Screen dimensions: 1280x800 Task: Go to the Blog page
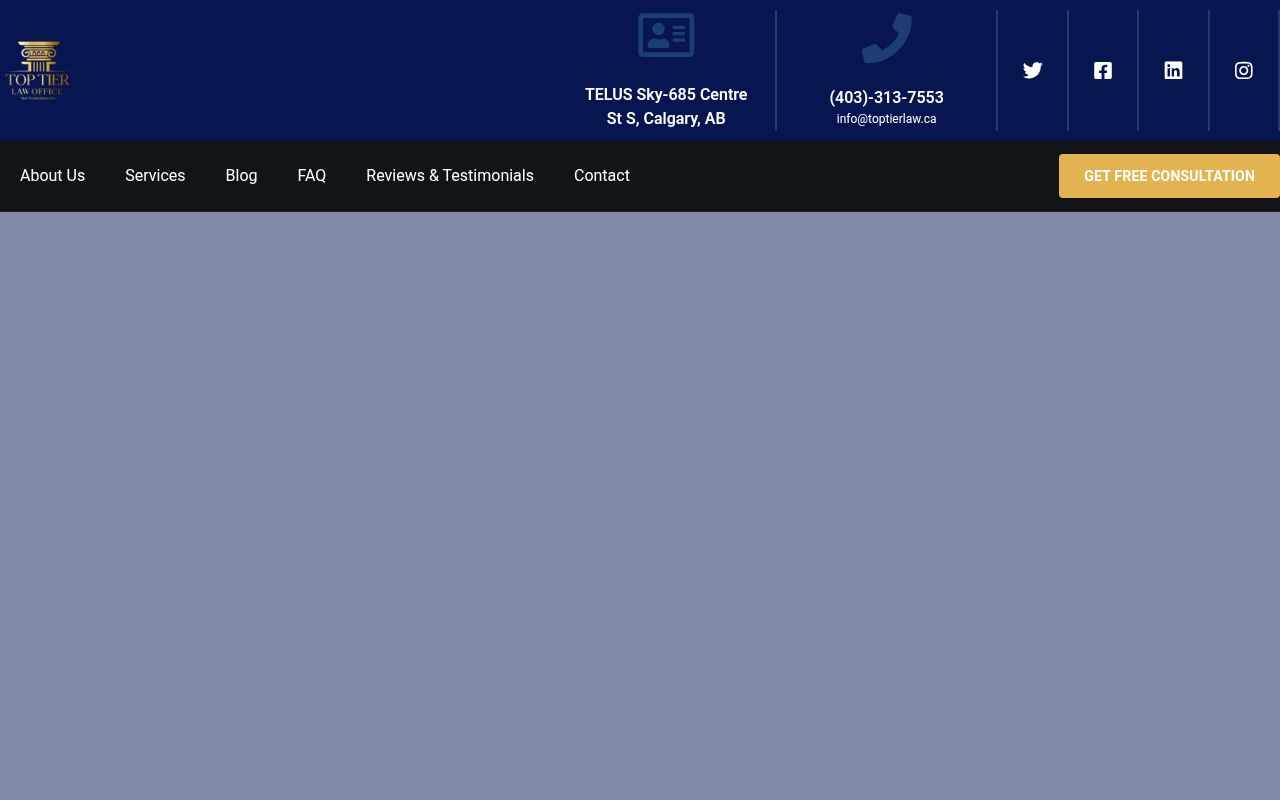coord(241,176)
